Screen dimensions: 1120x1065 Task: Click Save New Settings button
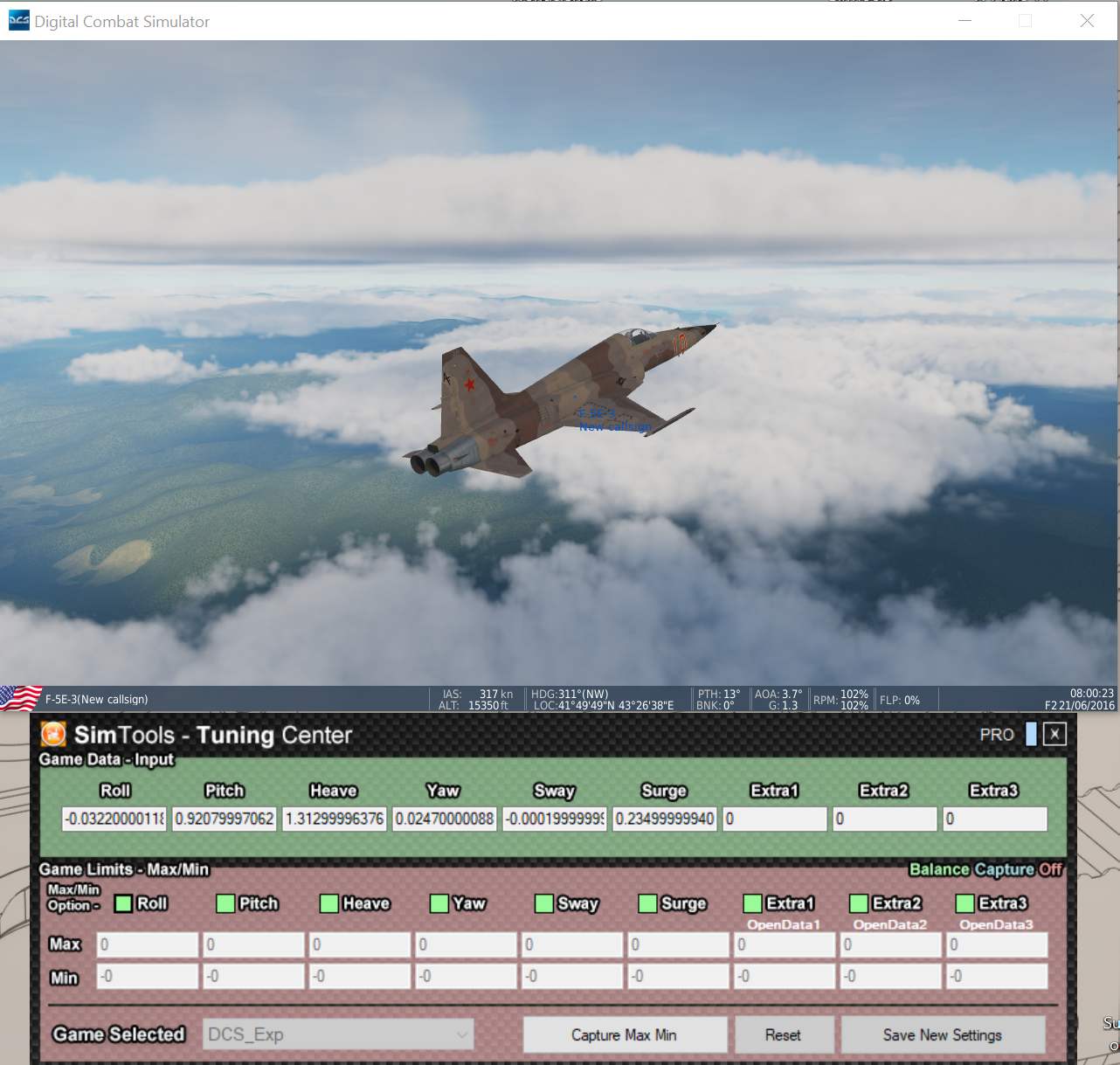[943, 1034]
